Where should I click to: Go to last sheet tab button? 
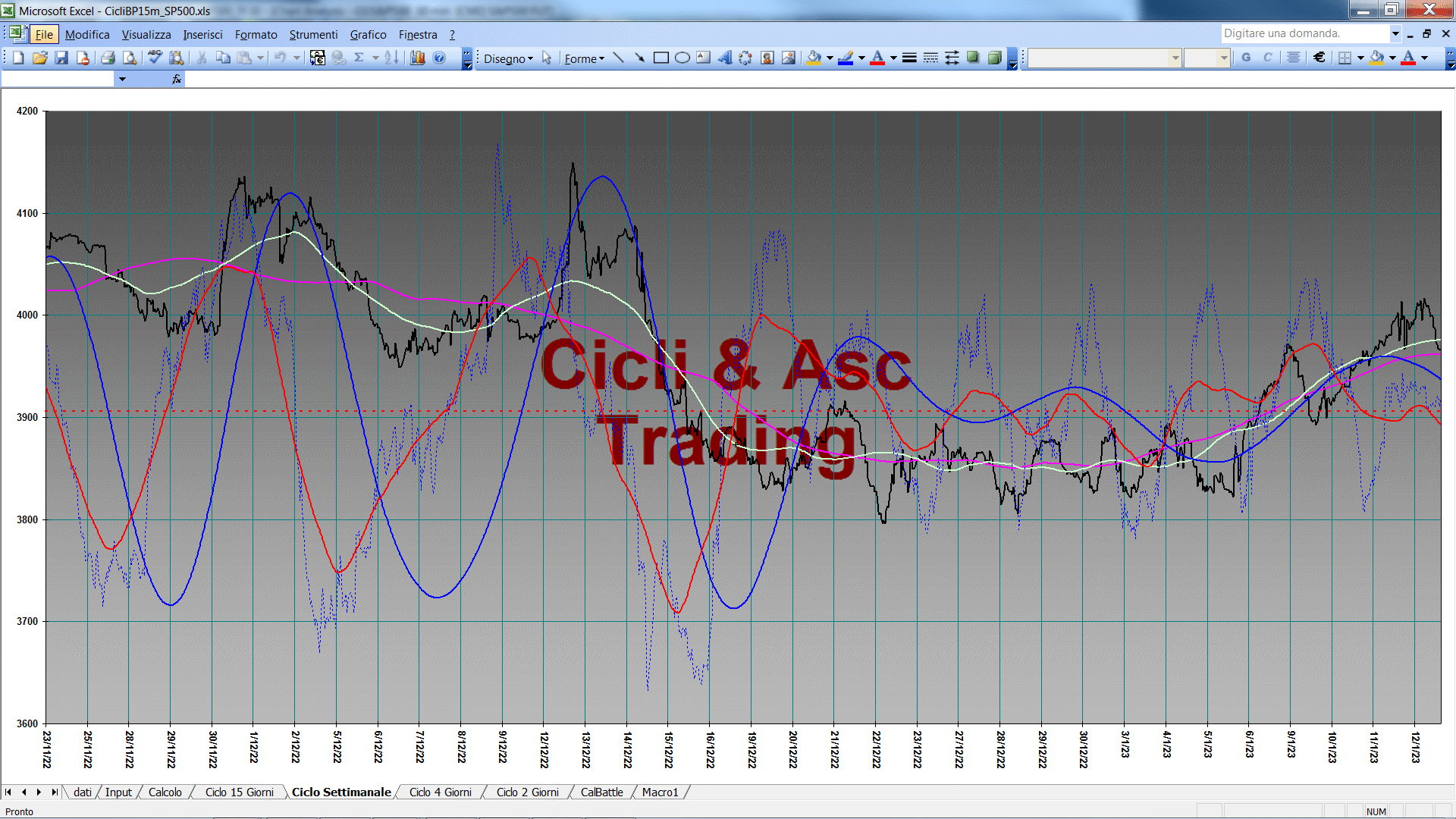point(55,792)
